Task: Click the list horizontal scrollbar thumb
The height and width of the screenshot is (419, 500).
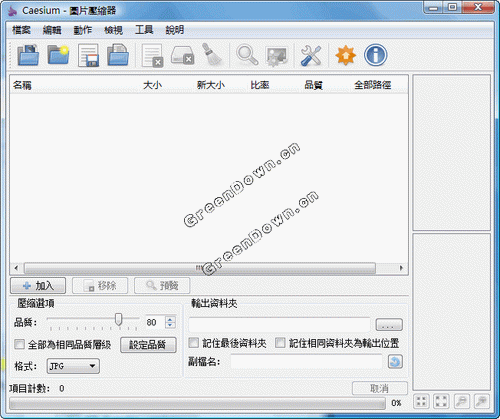Action: (x=200, y=268)
